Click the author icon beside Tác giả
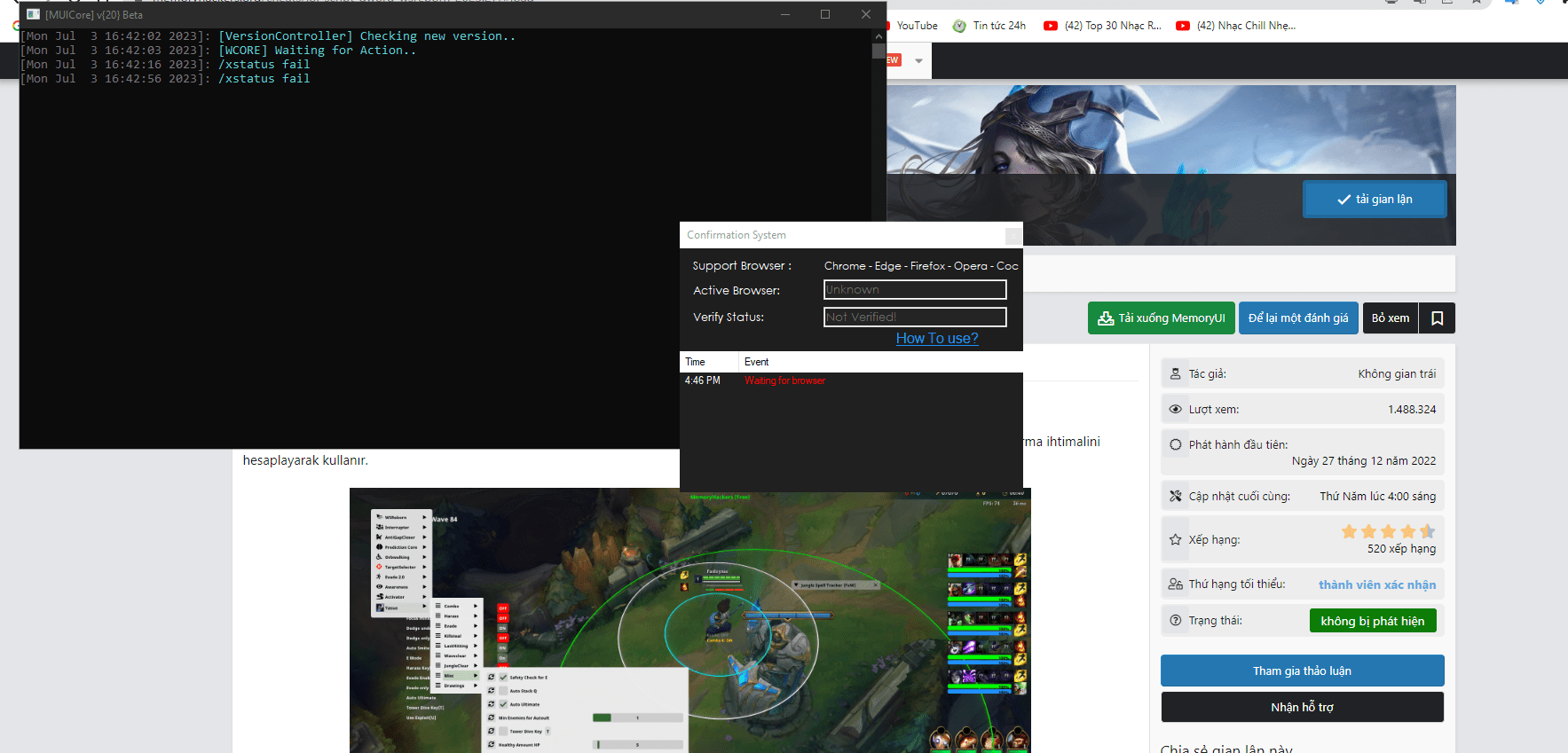This screenshot has width=1568, height=753. (1176, 374)
